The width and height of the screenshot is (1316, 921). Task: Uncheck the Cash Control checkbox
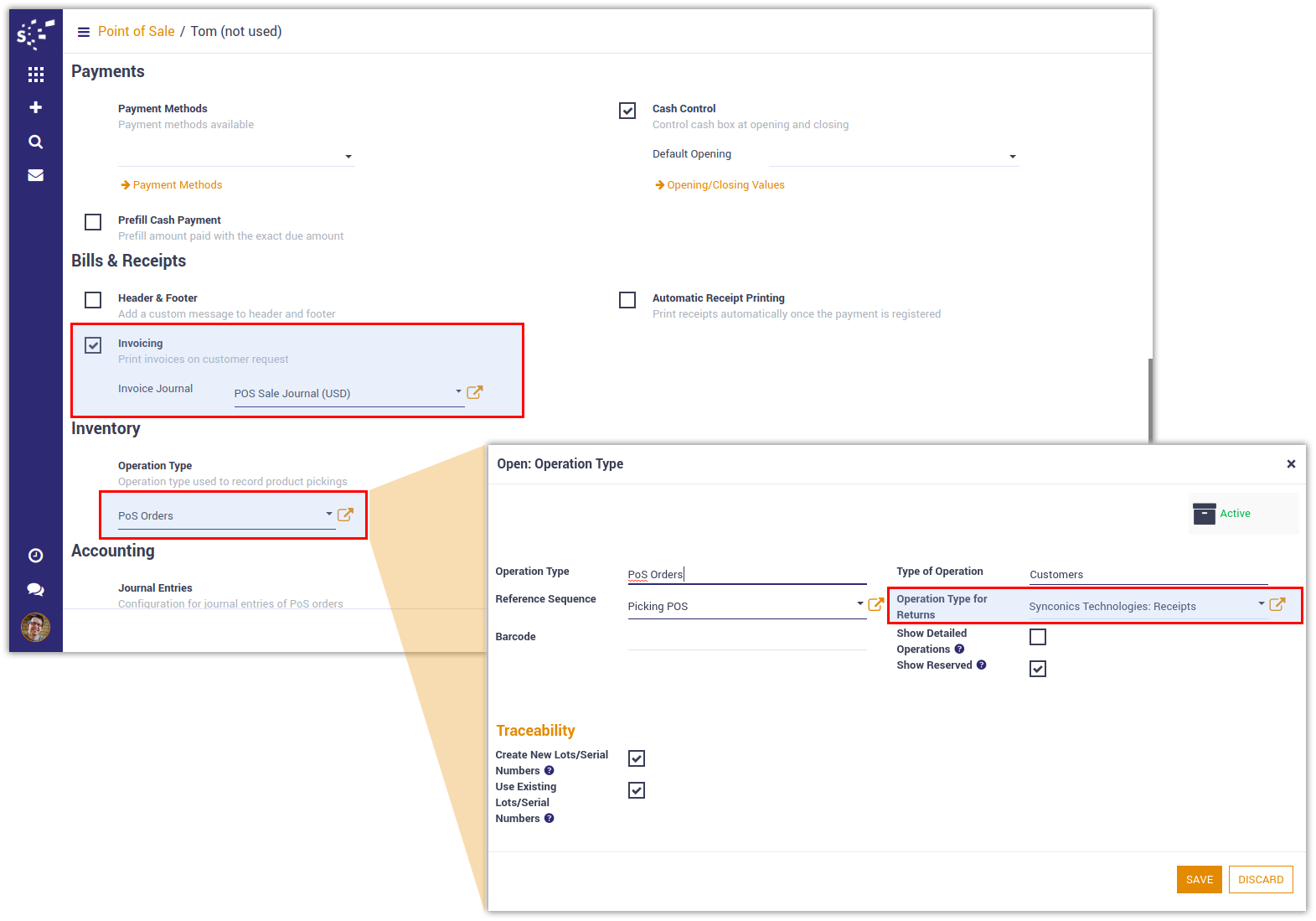(627, 111)
